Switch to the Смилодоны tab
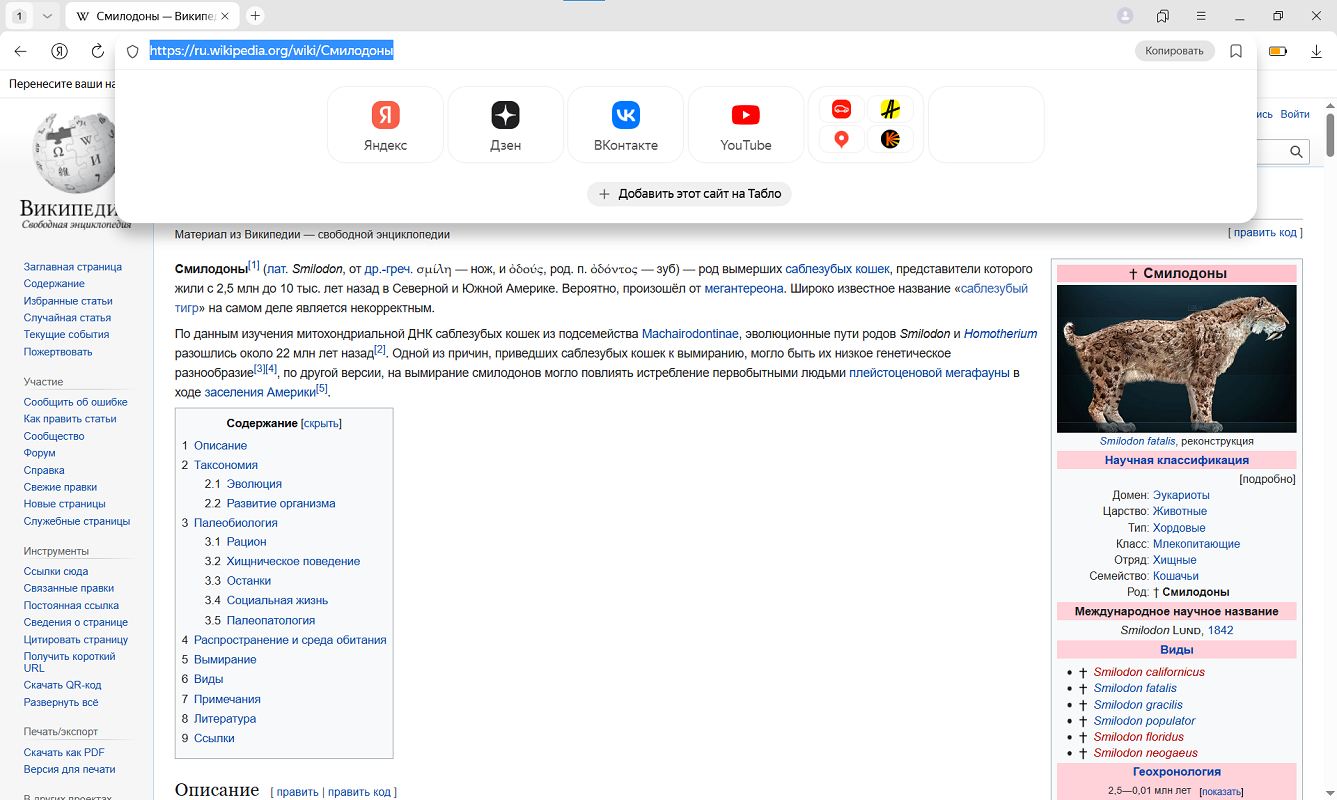Image resolution: width=1337 pixels, height=800 pixels. [152, 16]
